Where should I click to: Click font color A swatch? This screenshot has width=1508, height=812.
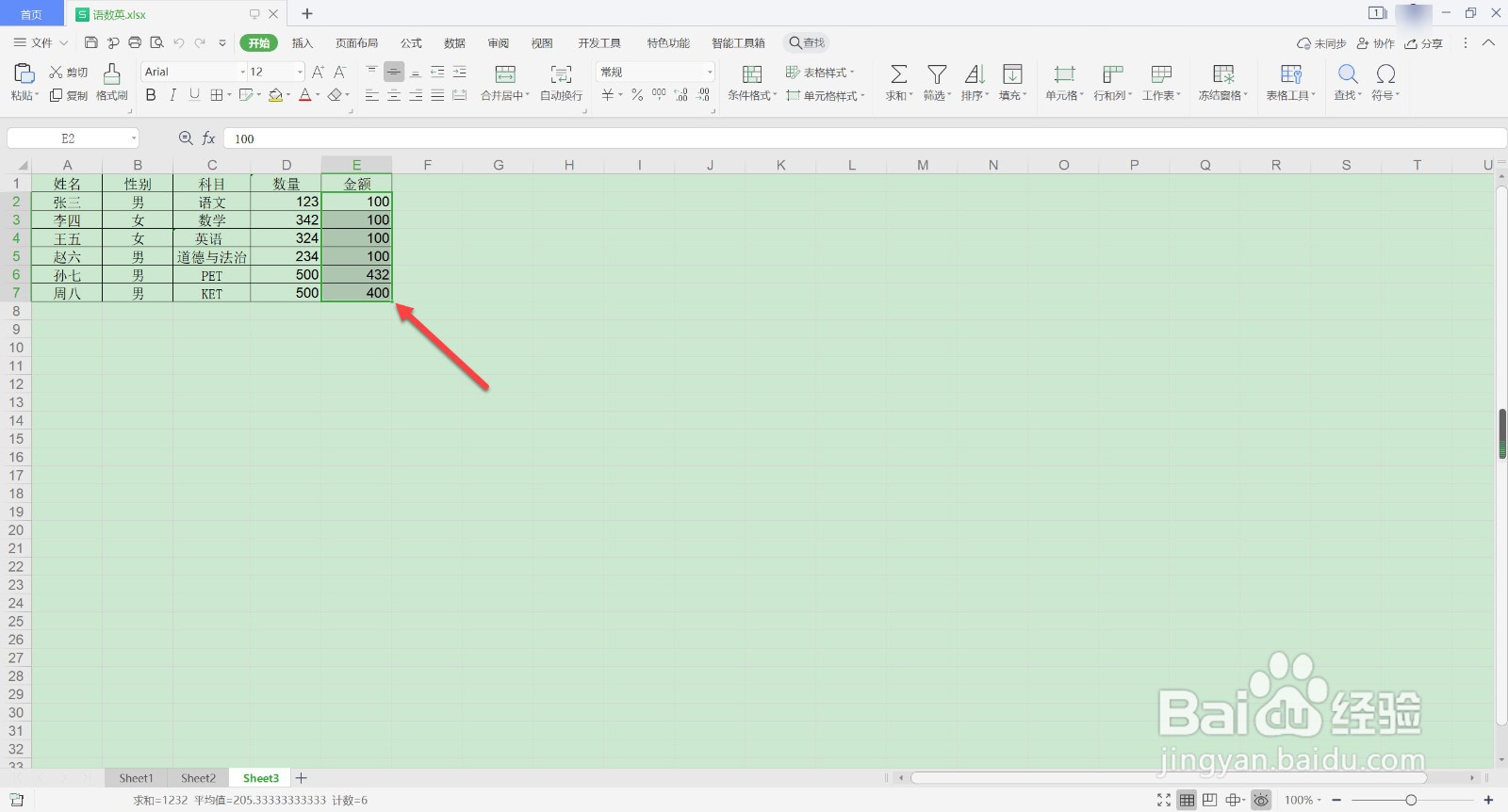coord(304,95)
